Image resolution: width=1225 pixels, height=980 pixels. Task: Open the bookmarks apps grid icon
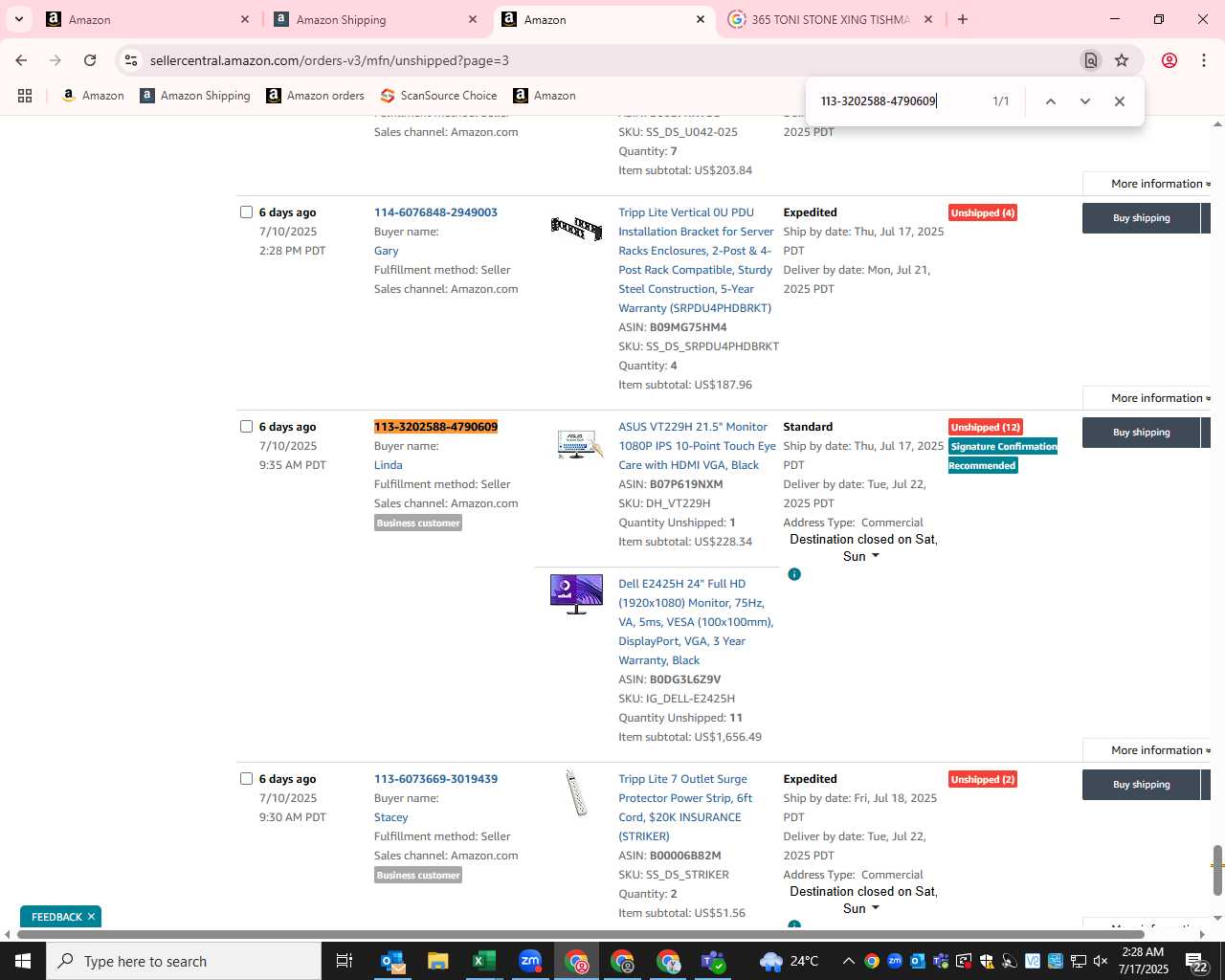pos(25,96)
